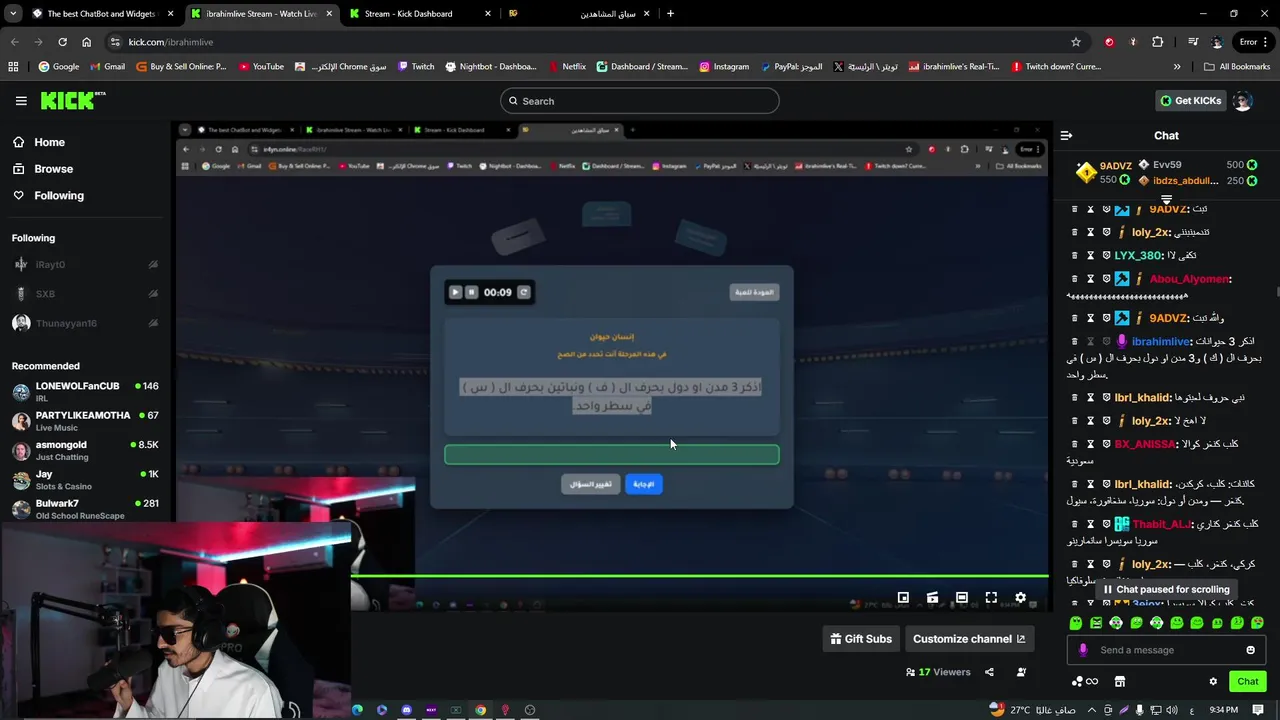This screenshot has width=1280, height=720.
Task: Toggle IRayt0 notification bell in Following
Action: (153, 265)
